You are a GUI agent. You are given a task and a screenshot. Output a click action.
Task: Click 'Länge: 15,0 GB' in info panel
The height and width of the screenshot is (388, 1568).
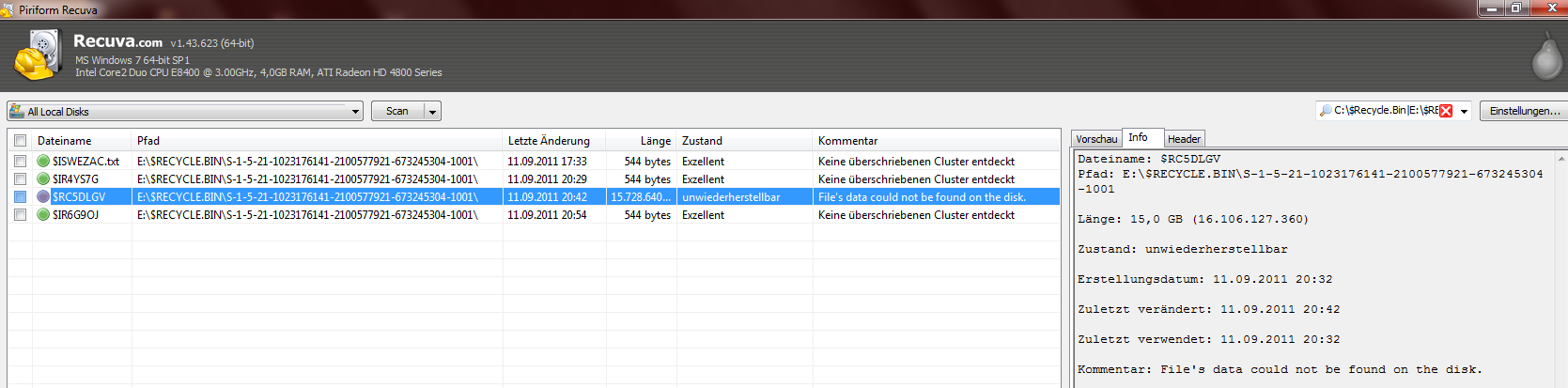(x=1192, y=219)
